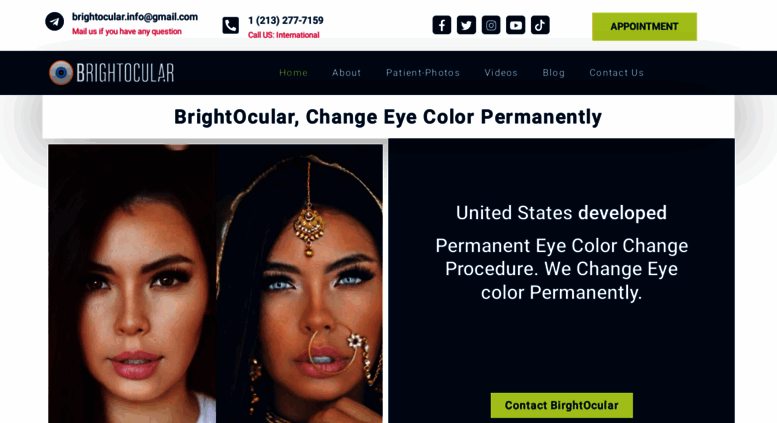Click the phone number 1 (213) 277-7159

pos(285,20)
